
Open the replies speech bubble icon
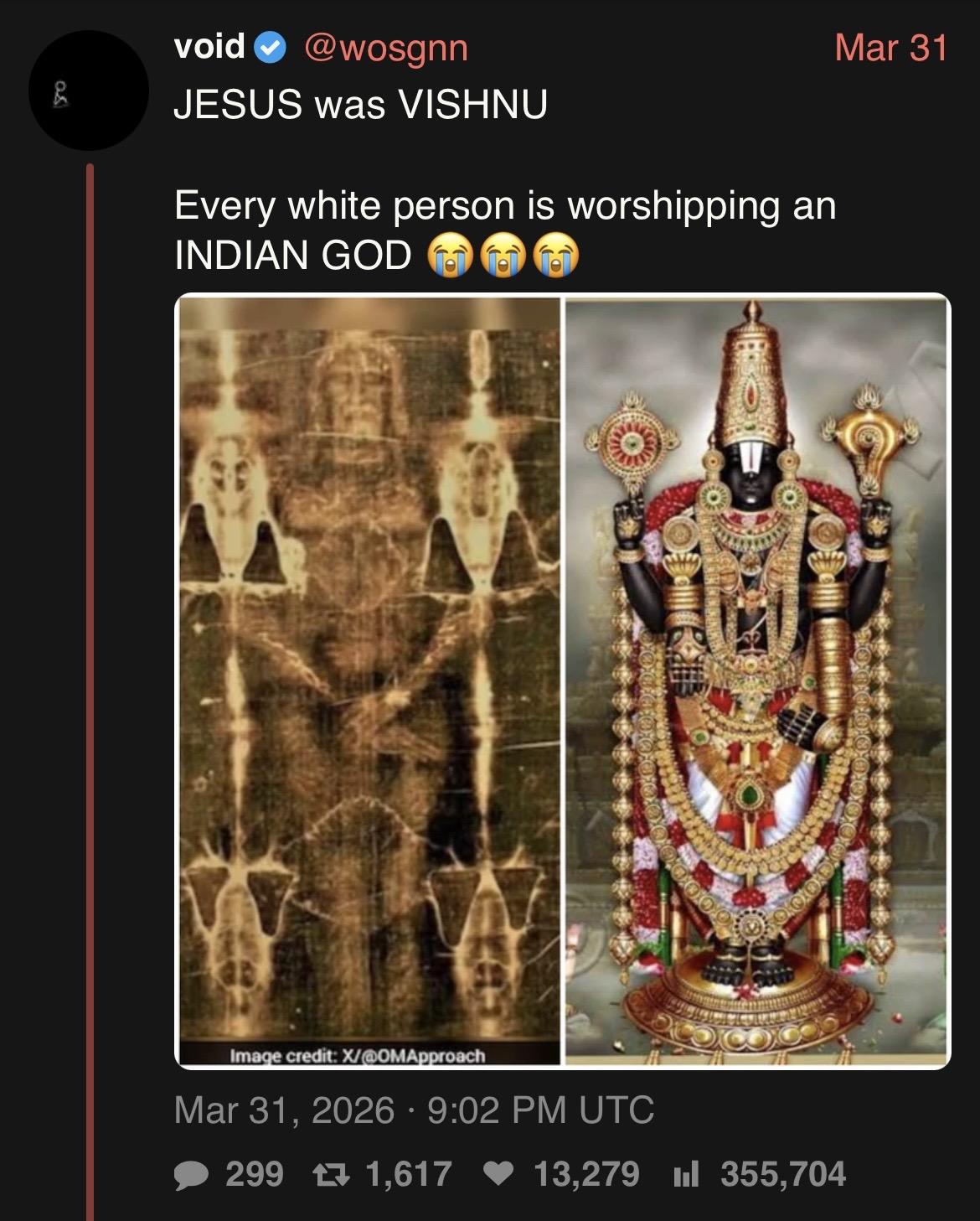pos(192,1174)
